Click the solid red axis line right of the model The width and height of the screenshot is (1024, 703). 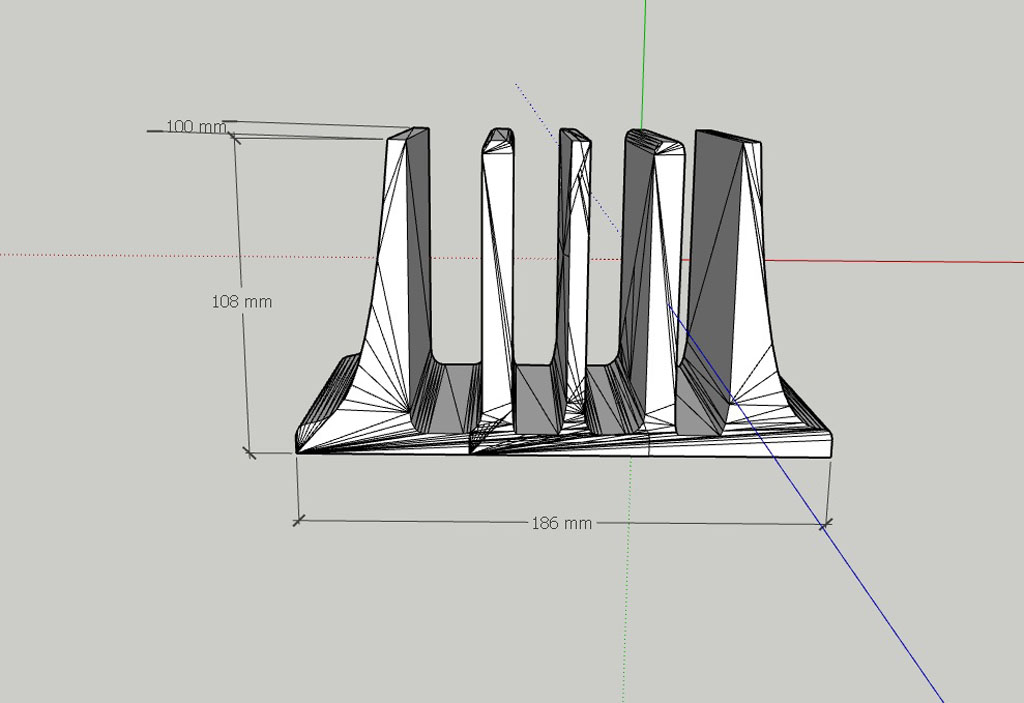point(900,262)
